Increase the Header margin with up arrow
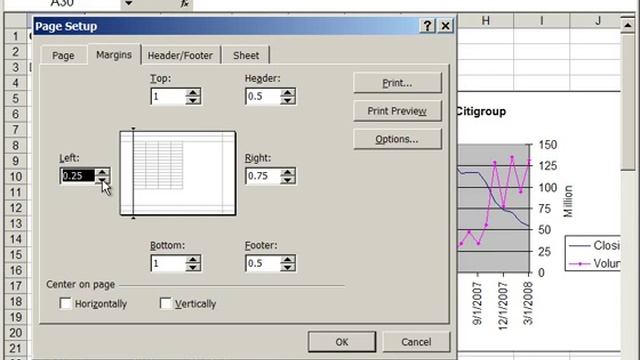Screen dimensions: 640x360 [287, 93]
